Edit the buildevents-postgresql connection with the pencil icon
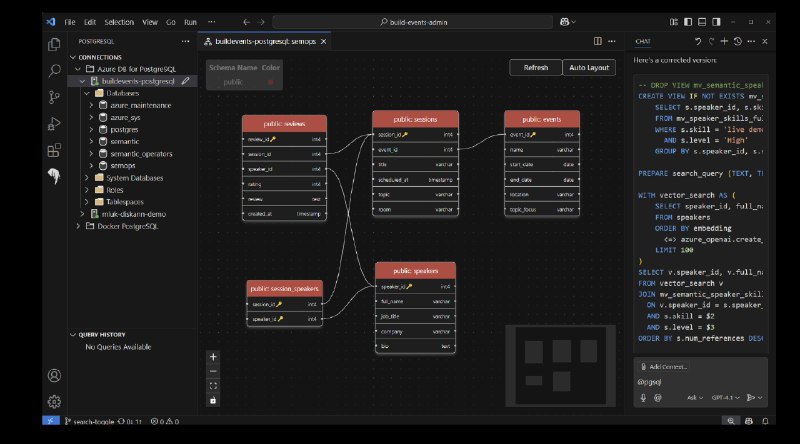The width and height of the screenshot is (800, 444). tap(186, 81)
